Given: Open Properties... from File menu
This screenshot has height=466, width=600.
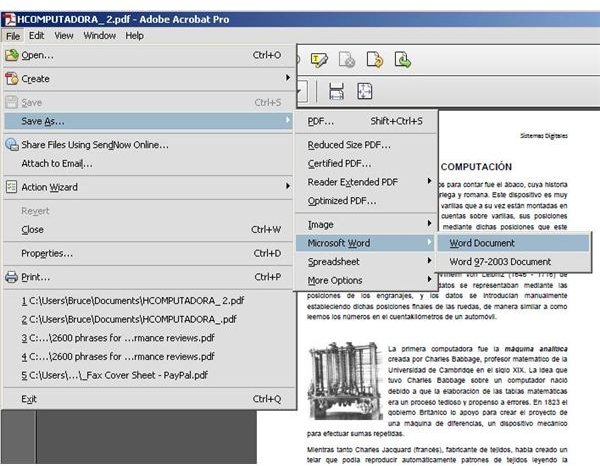Looking at the screenshot, I should (148, 253).
